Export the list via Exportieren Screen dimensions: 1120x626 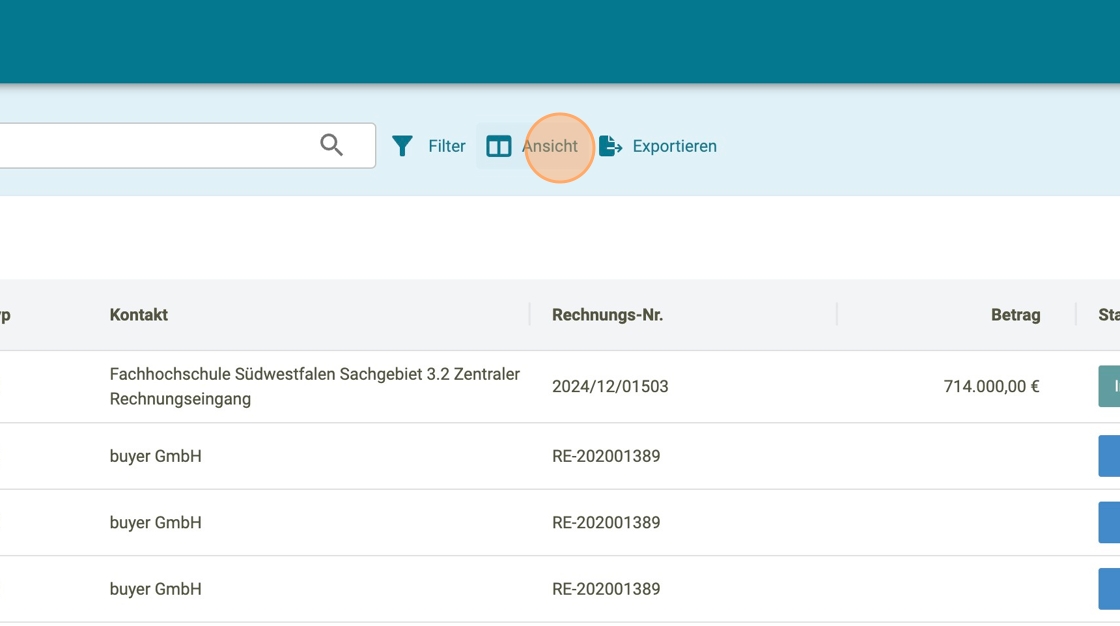(658, 146)
